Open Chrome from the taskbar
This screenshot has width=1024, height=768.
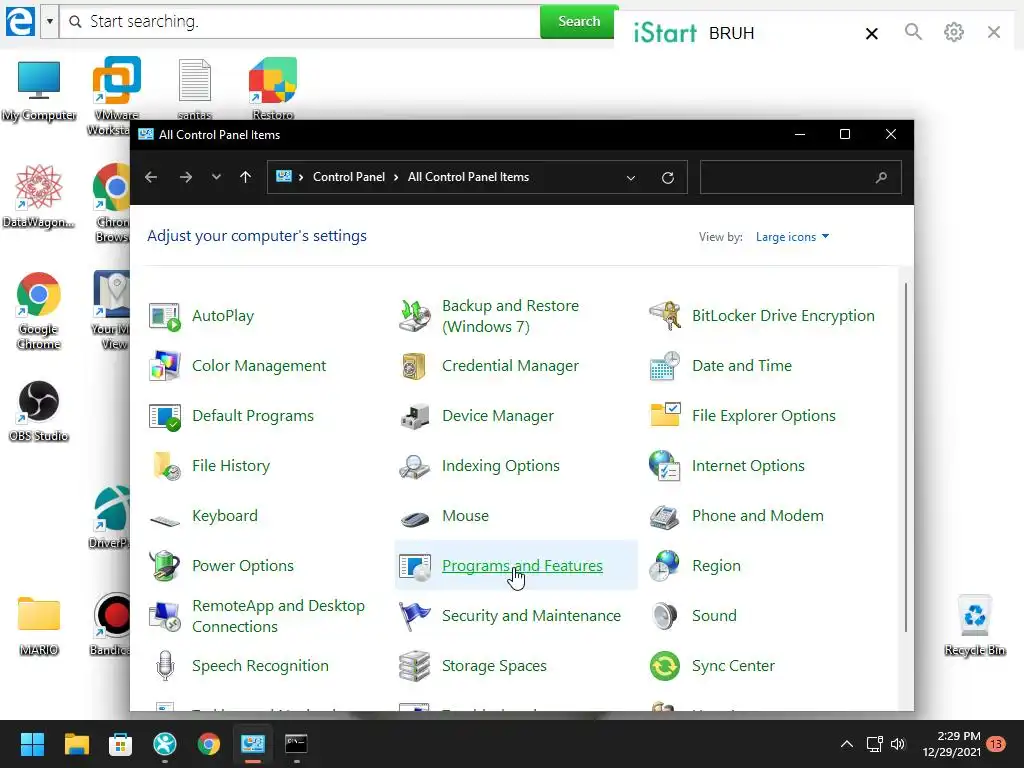(x=208, y=744)
